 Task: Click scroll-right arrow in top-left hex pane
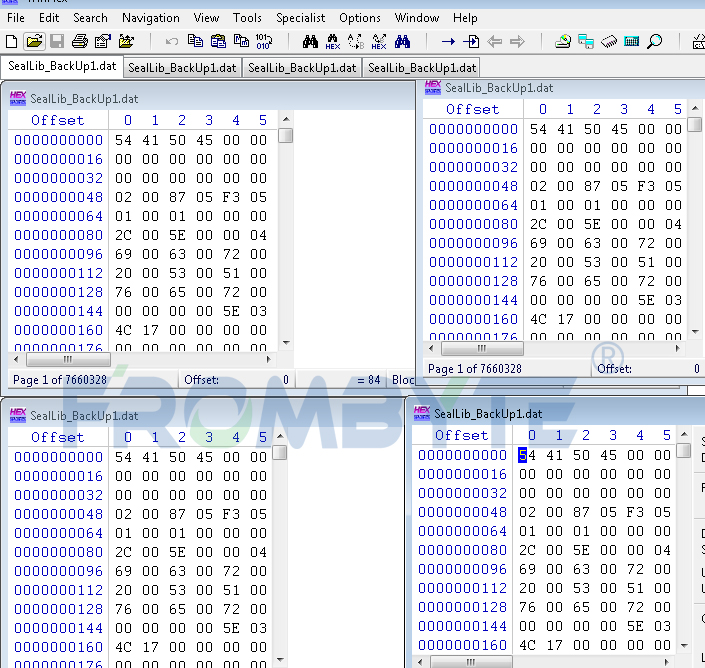(x=268, y=359)
